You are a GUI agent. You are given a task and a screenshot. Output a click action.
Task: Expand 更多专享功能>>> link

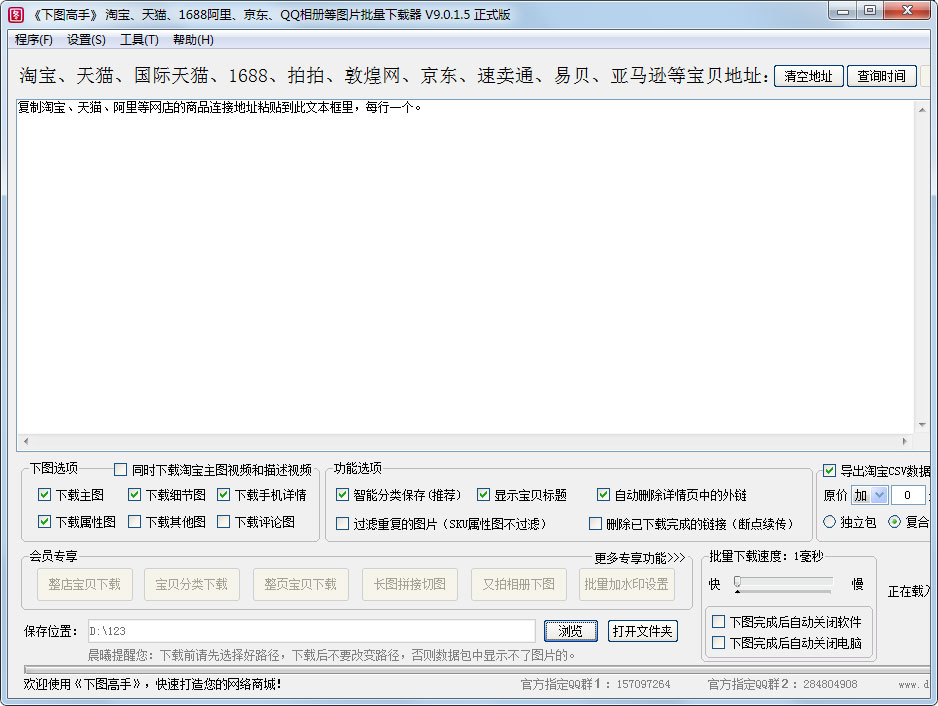[639, 558]
